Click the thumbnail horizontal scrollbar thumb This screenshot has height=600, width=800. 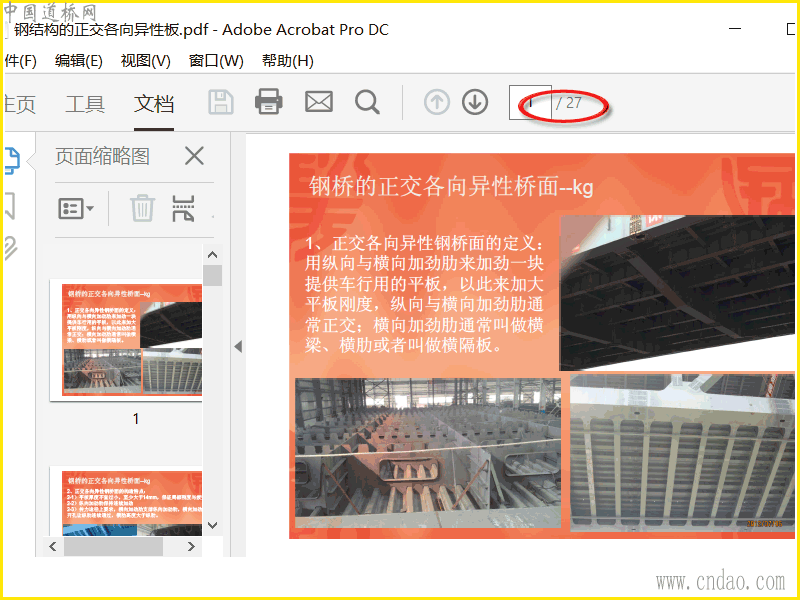pos(113,546)
